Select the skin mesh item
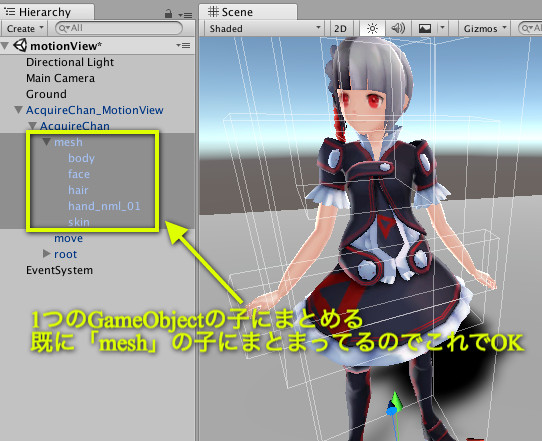The image size is (542, 441). 79,222
